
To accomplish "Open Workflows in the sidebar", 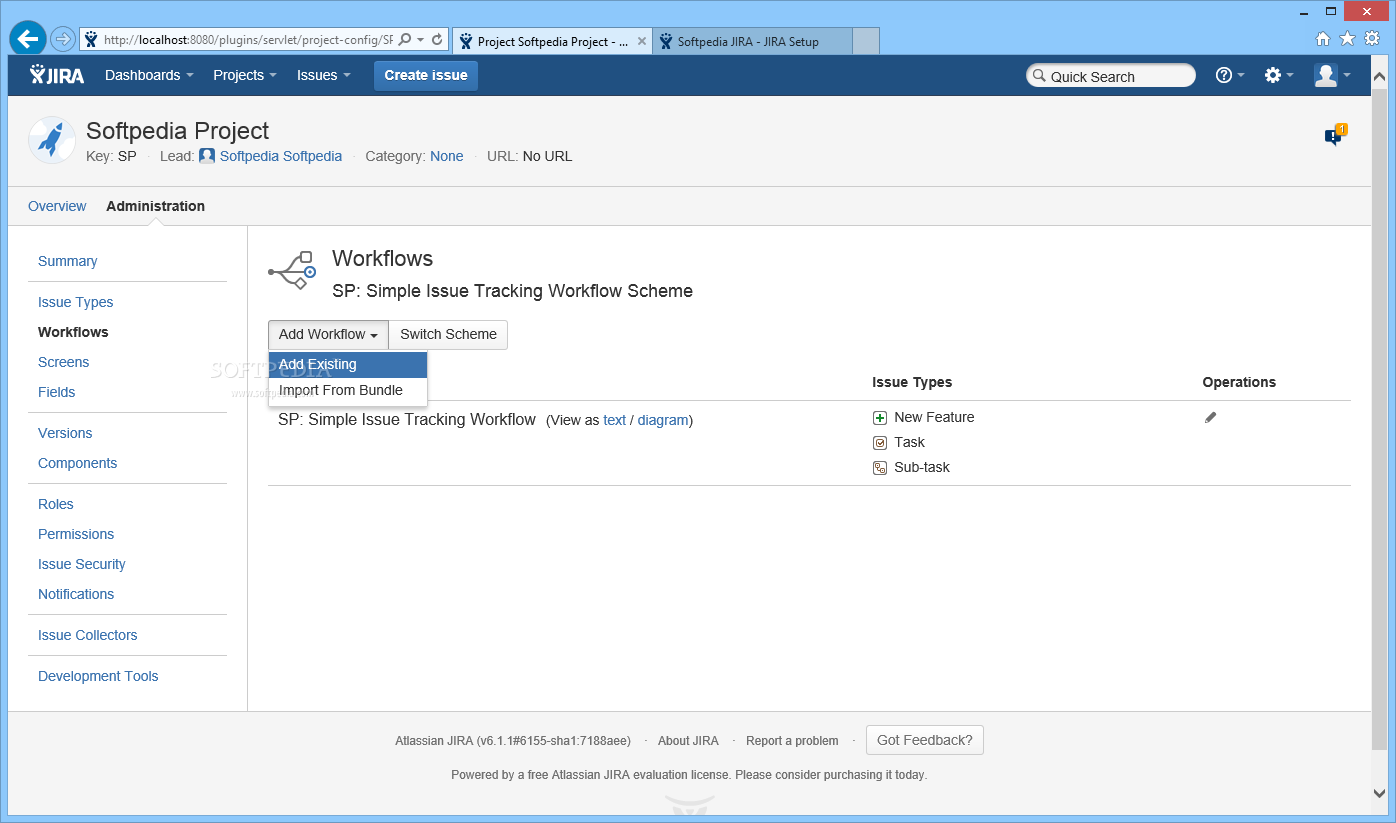I will point(73,332).
